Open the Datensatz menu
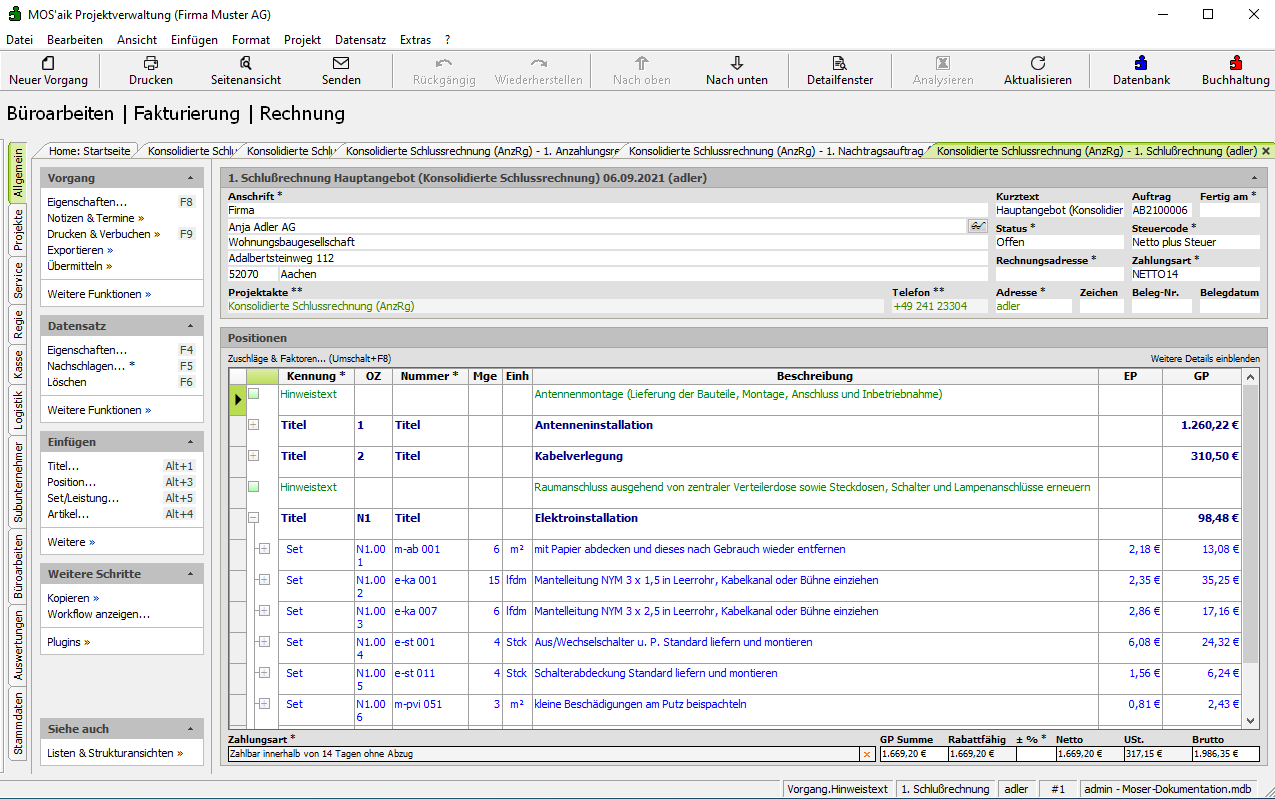 (x=360, y=40)
